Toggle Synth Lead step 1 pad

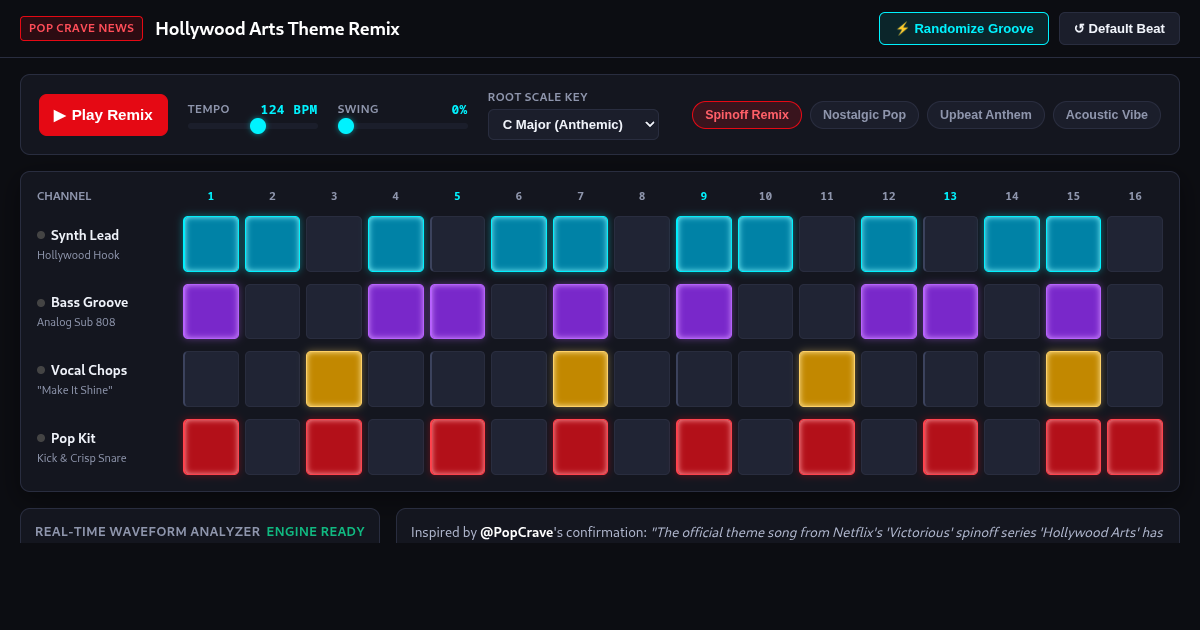point(211,244)
